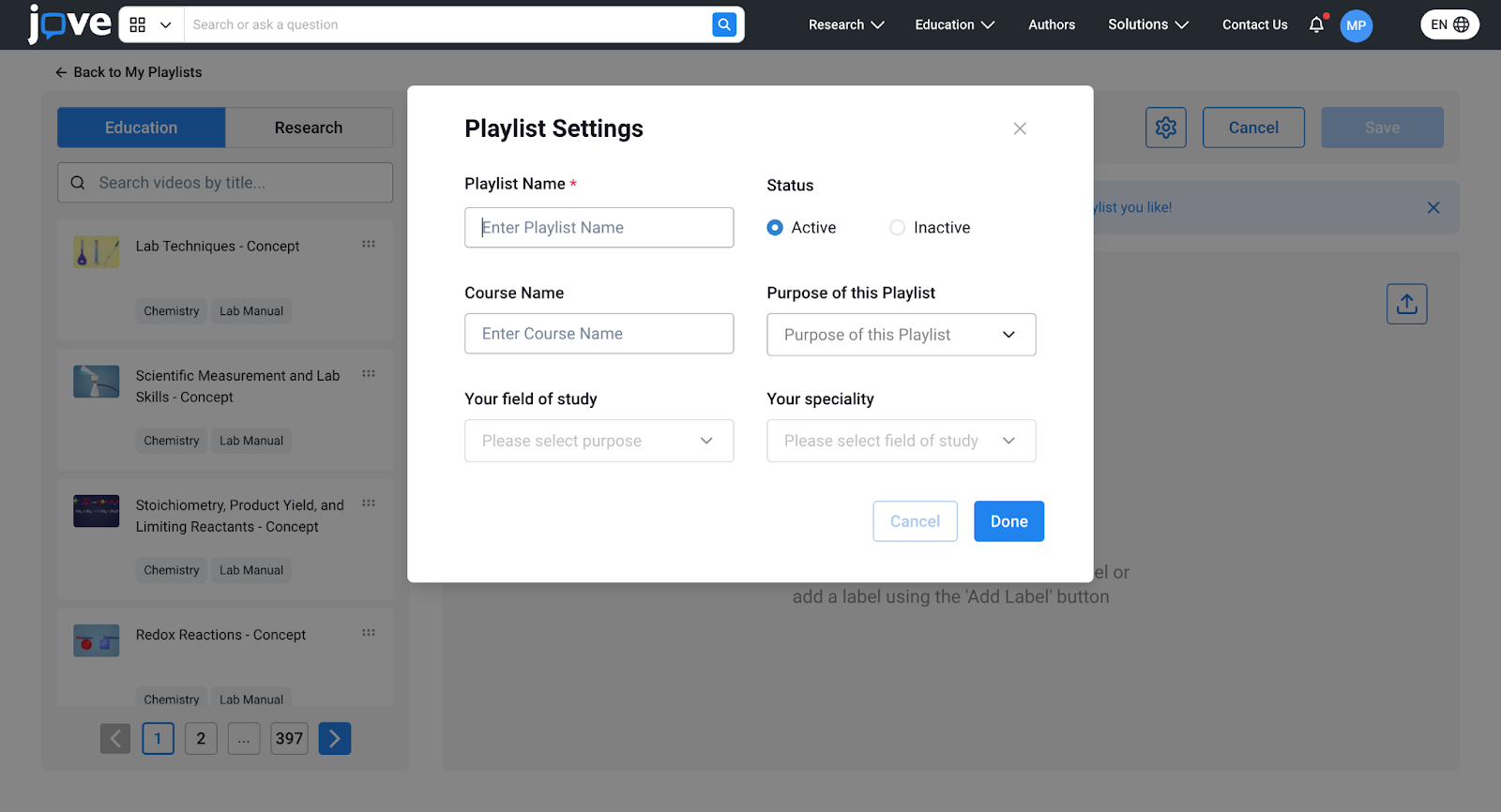Grab the drag handle for Redox Reactions - Concept
1501x812 pixels.
(x=369, y=632)
